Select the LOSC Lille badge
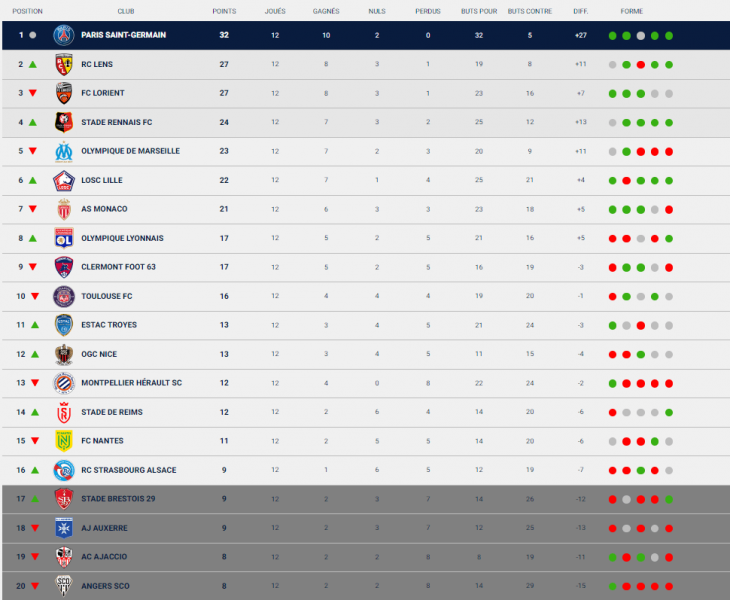Screen dimensions: 730x600 tap(64, 181)
